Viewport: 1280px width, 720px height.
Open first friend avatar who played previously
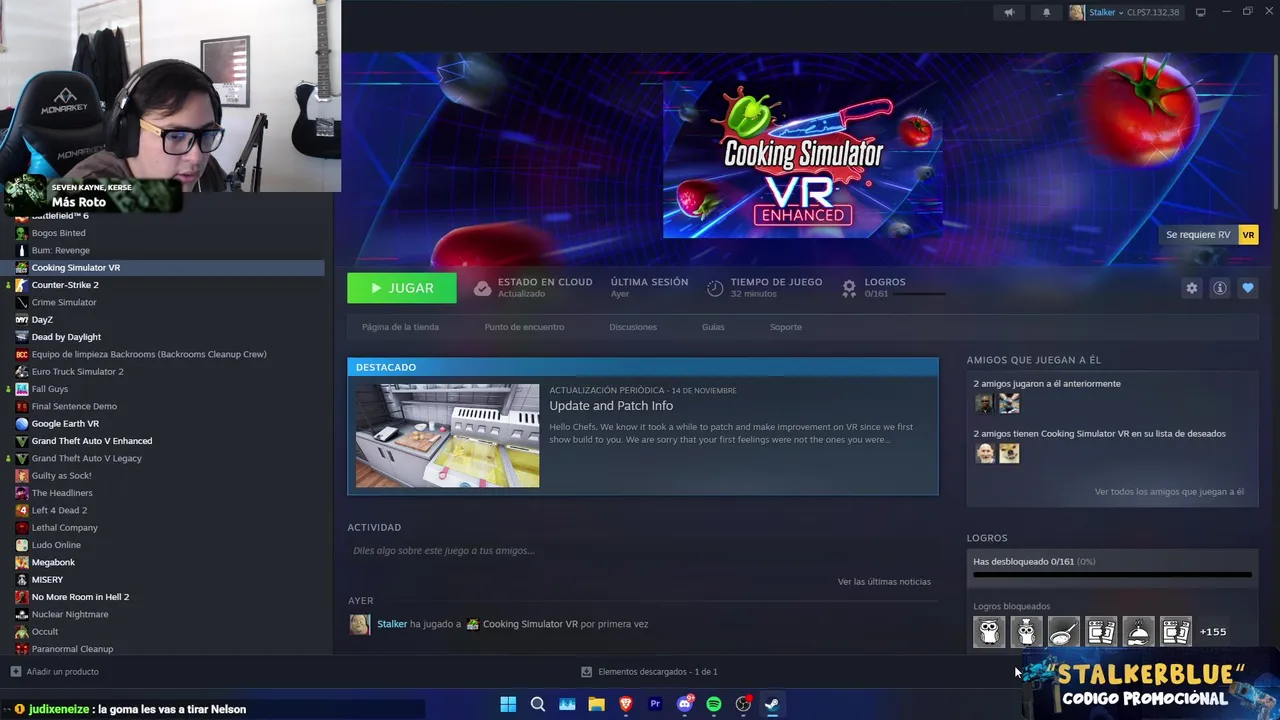(985, 403)
